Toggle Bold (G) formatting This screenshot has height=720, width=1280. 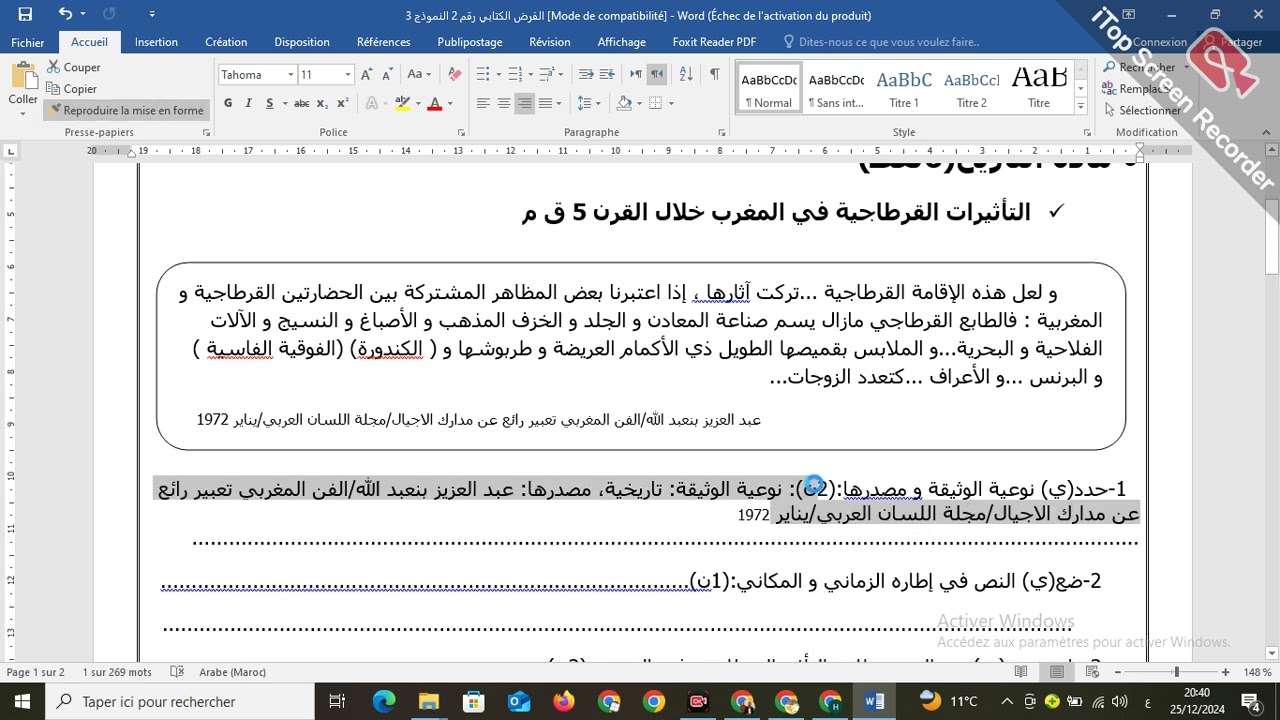pos(228,103)
